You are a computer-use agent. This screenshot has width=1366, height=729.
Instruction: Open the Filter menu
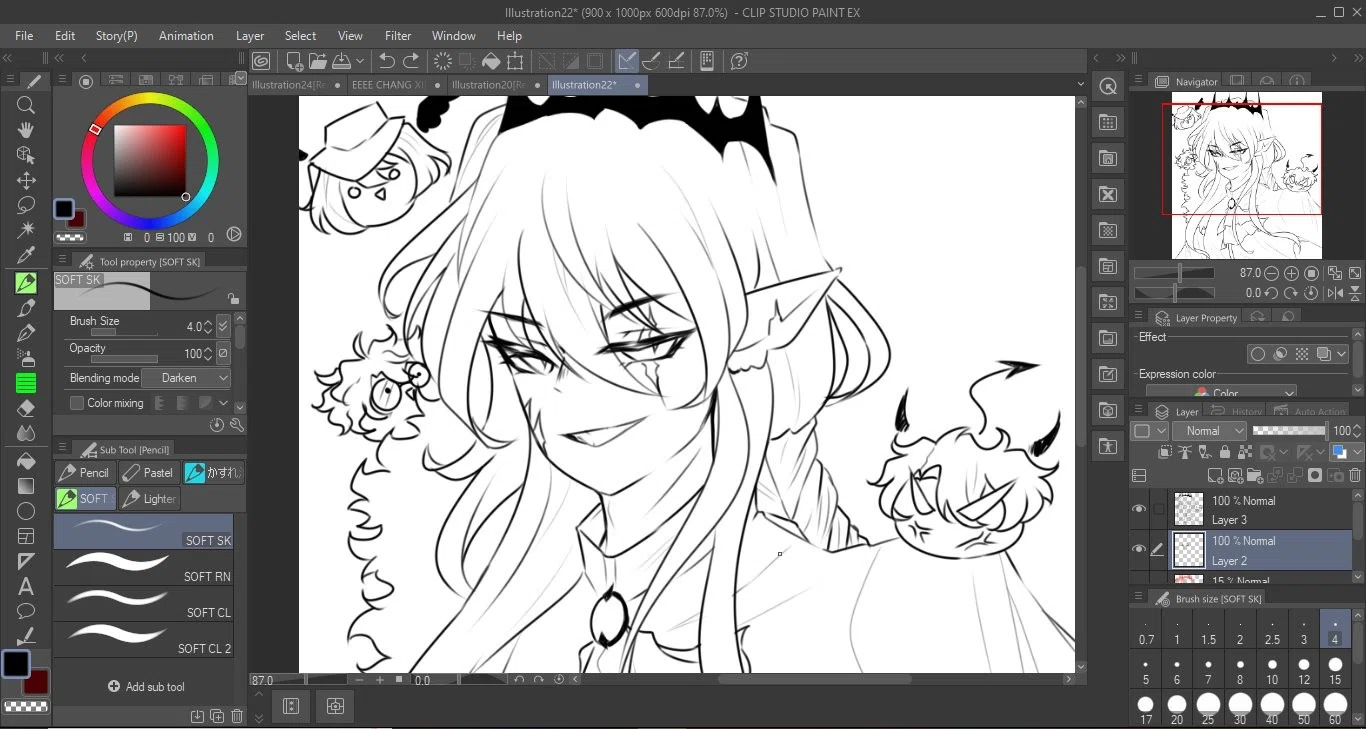[x=398, y=36]
